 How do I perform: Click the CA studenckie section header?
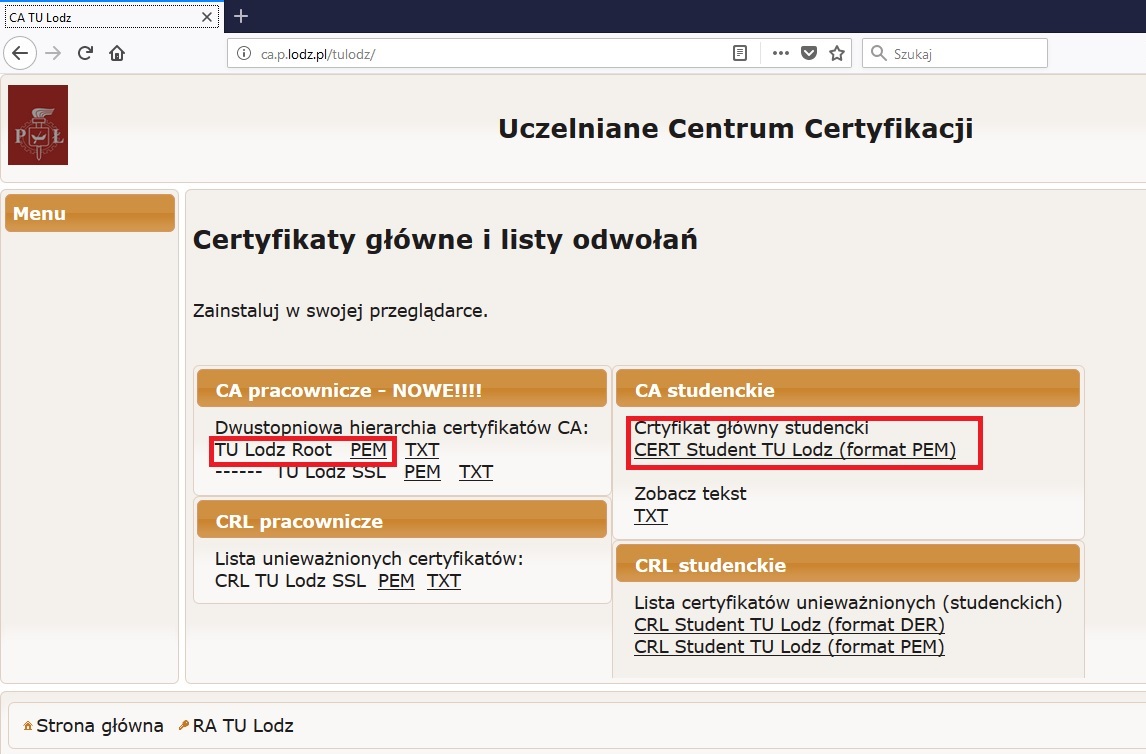point(848,389)
